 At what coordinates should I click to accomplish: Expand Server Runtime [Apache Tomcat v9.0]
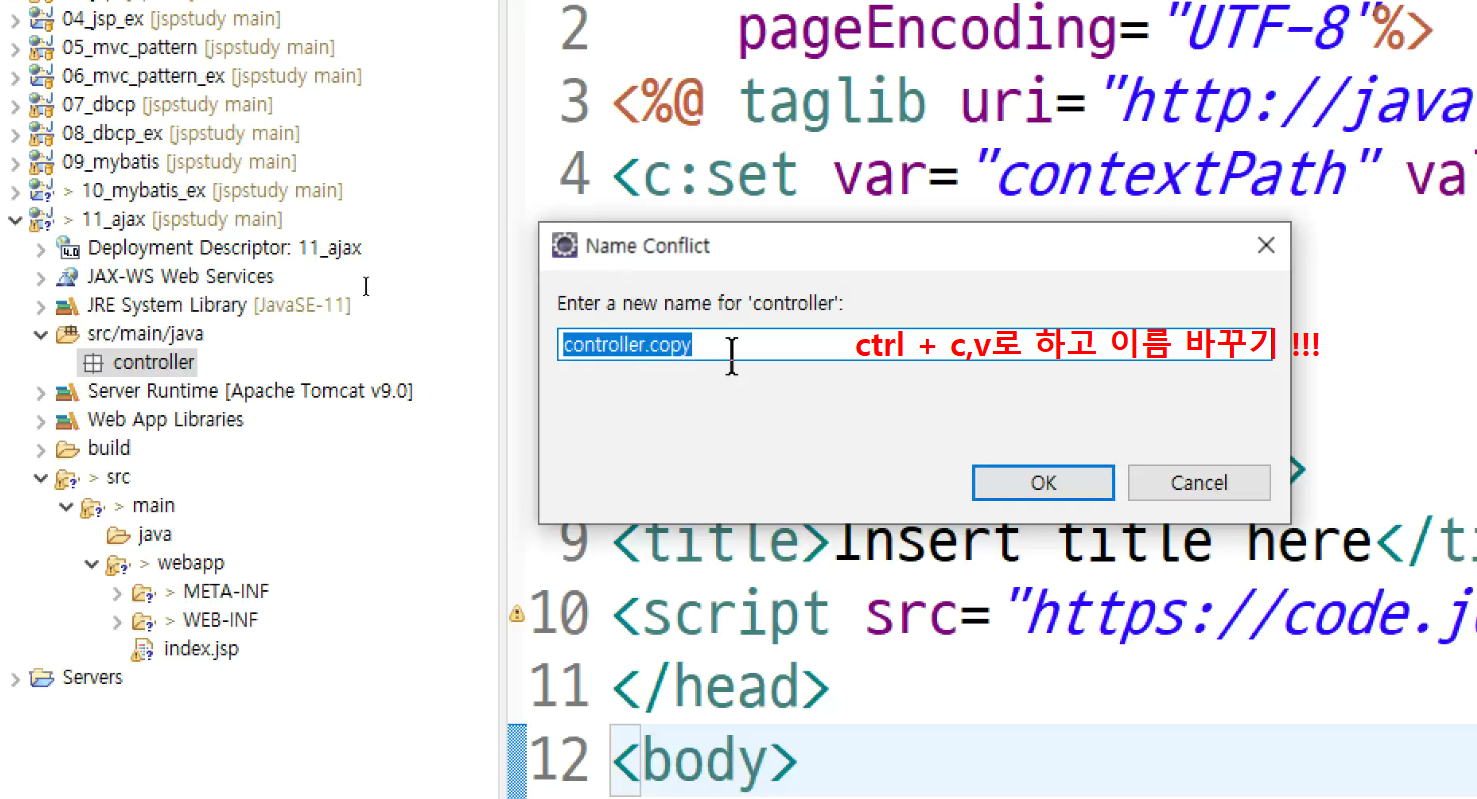point(41,391)
